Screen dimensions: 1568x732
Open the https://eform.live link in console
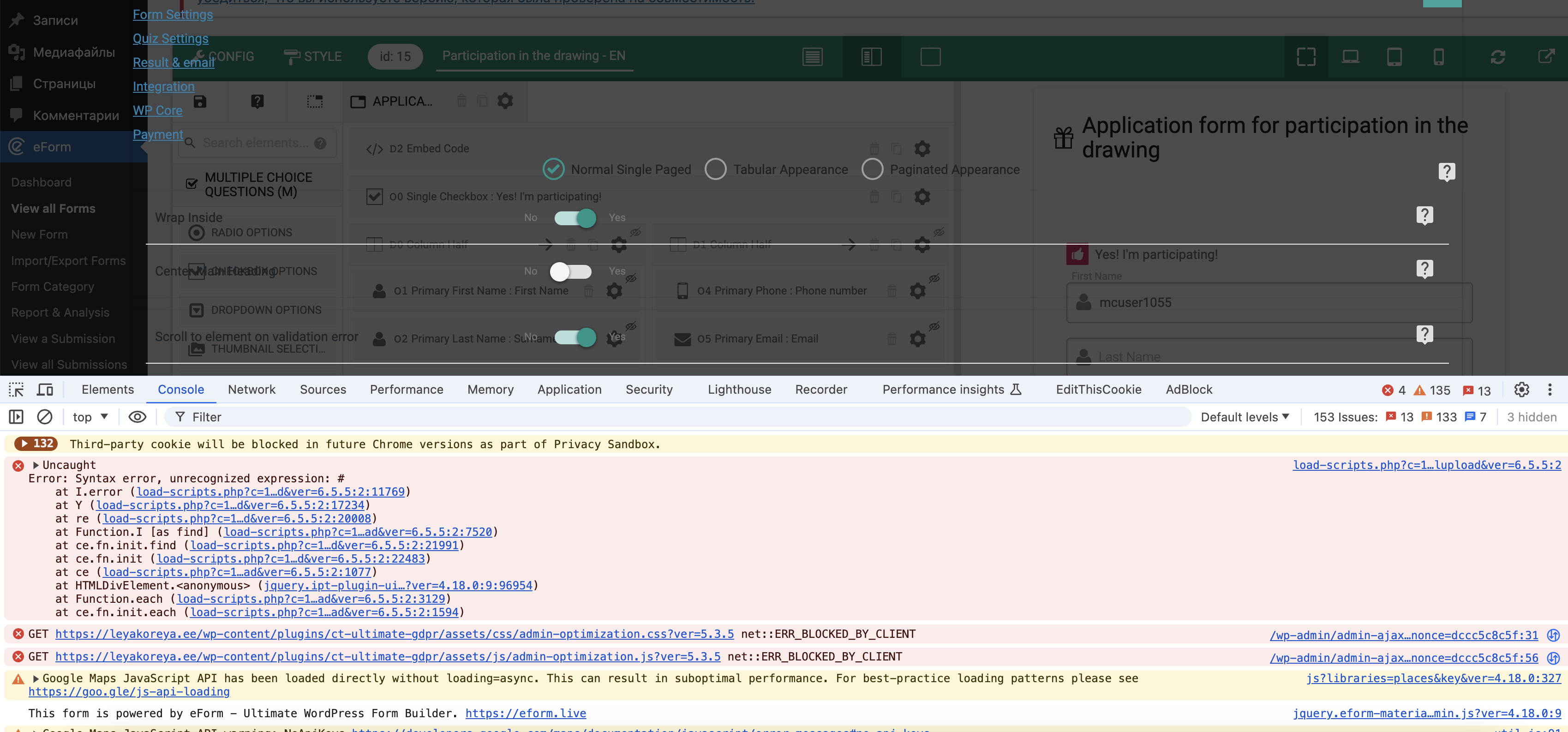coord(525,713)
